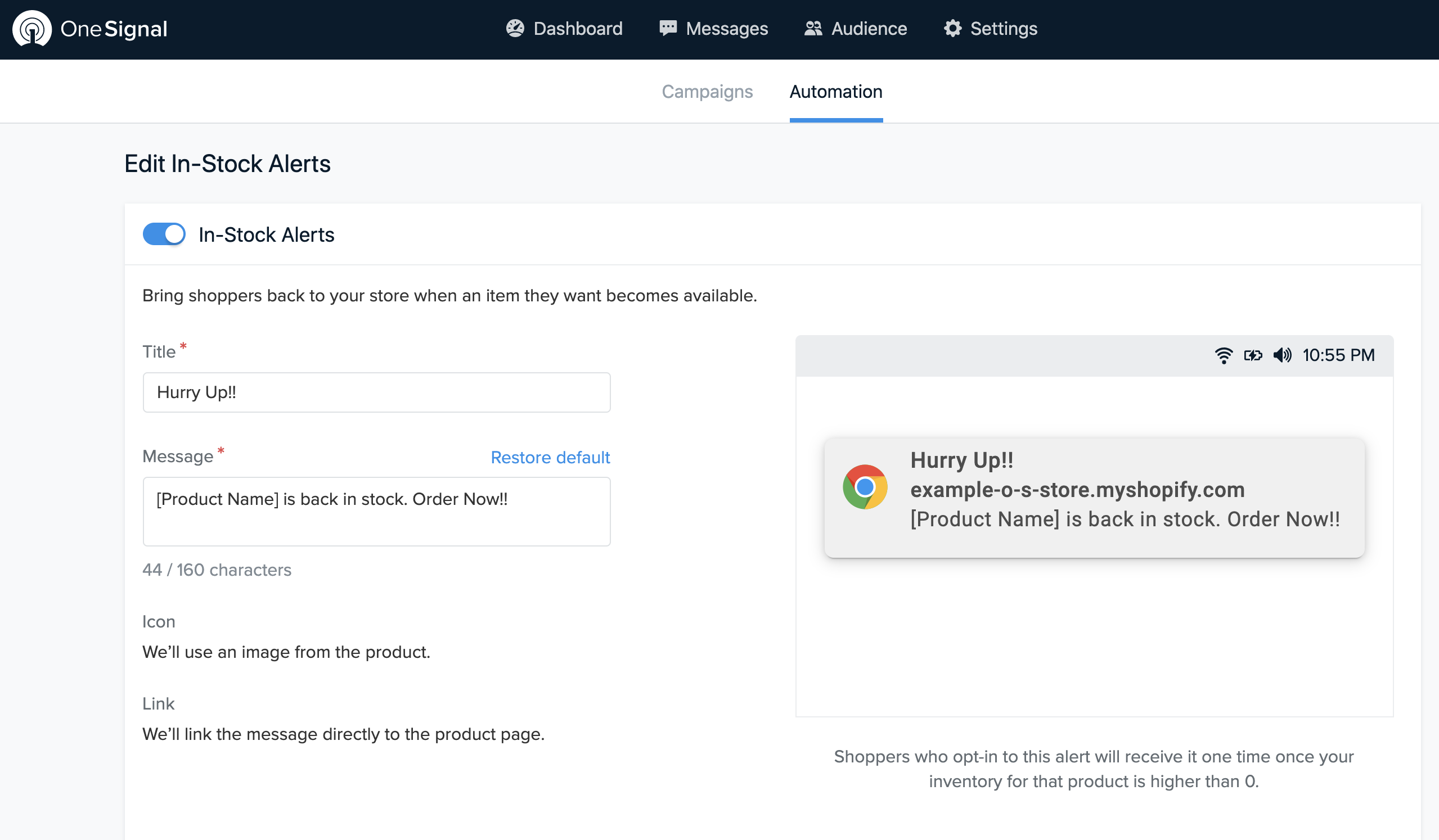This screenshot has width=1439, height=840.
Task: Open the Audience menu
Action: 869,29
